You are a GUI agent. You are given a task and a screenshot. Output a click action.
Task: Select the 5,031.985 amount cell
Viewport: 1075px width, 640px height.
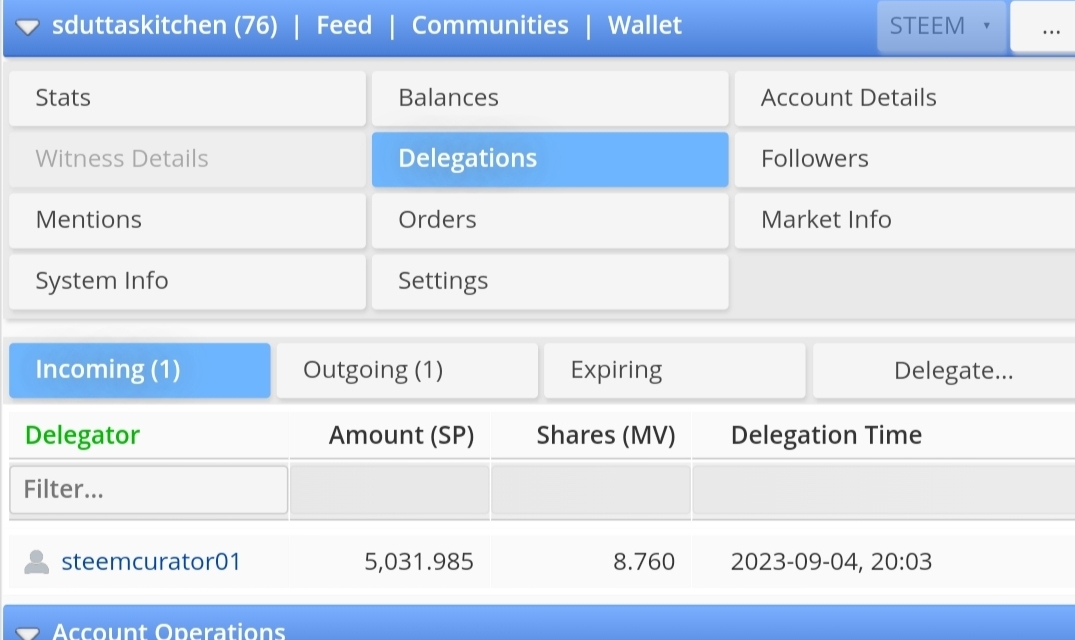[x=418, y=562]
